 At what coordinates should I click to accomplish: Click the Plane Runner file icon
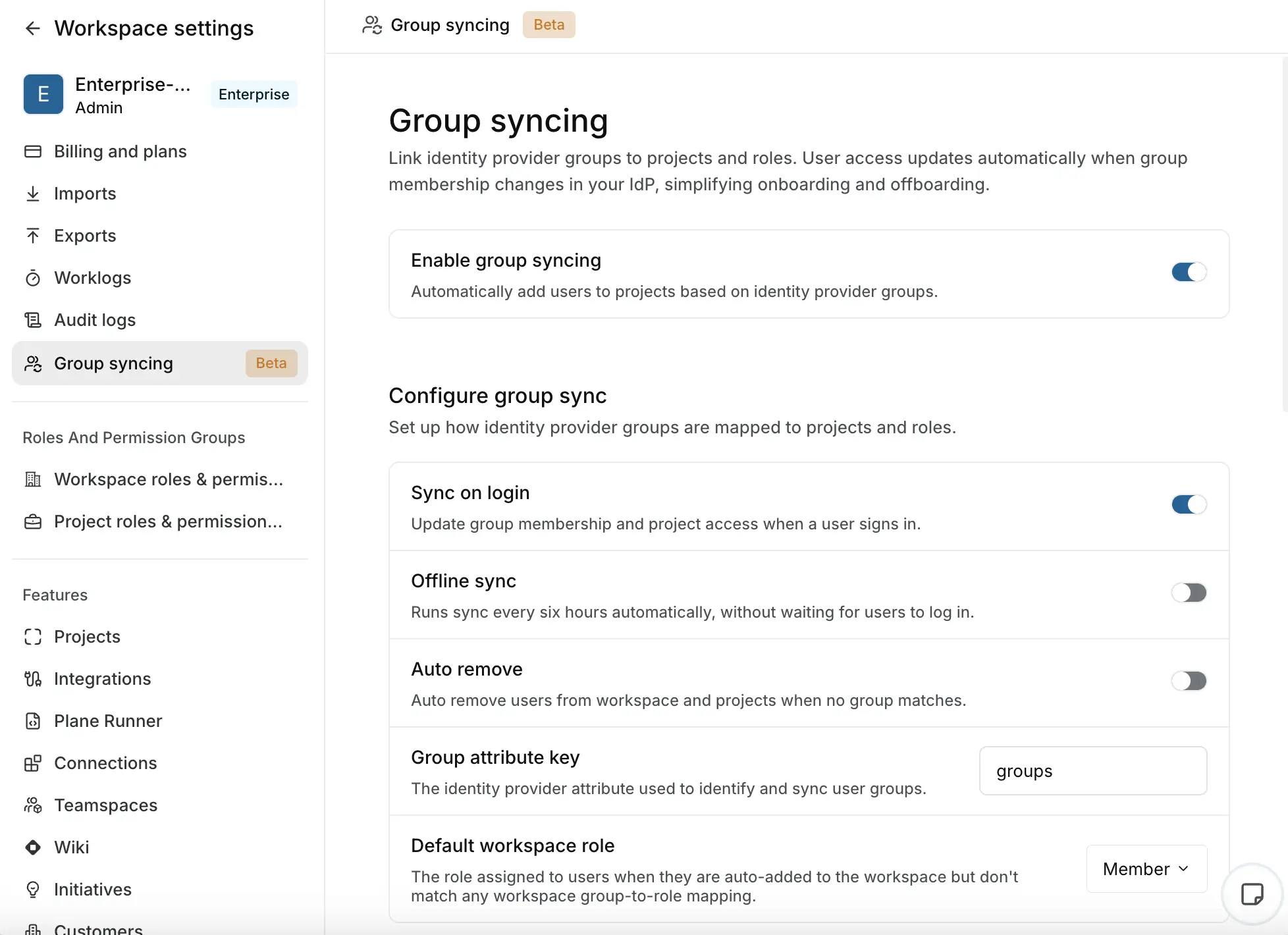(33, 721)
